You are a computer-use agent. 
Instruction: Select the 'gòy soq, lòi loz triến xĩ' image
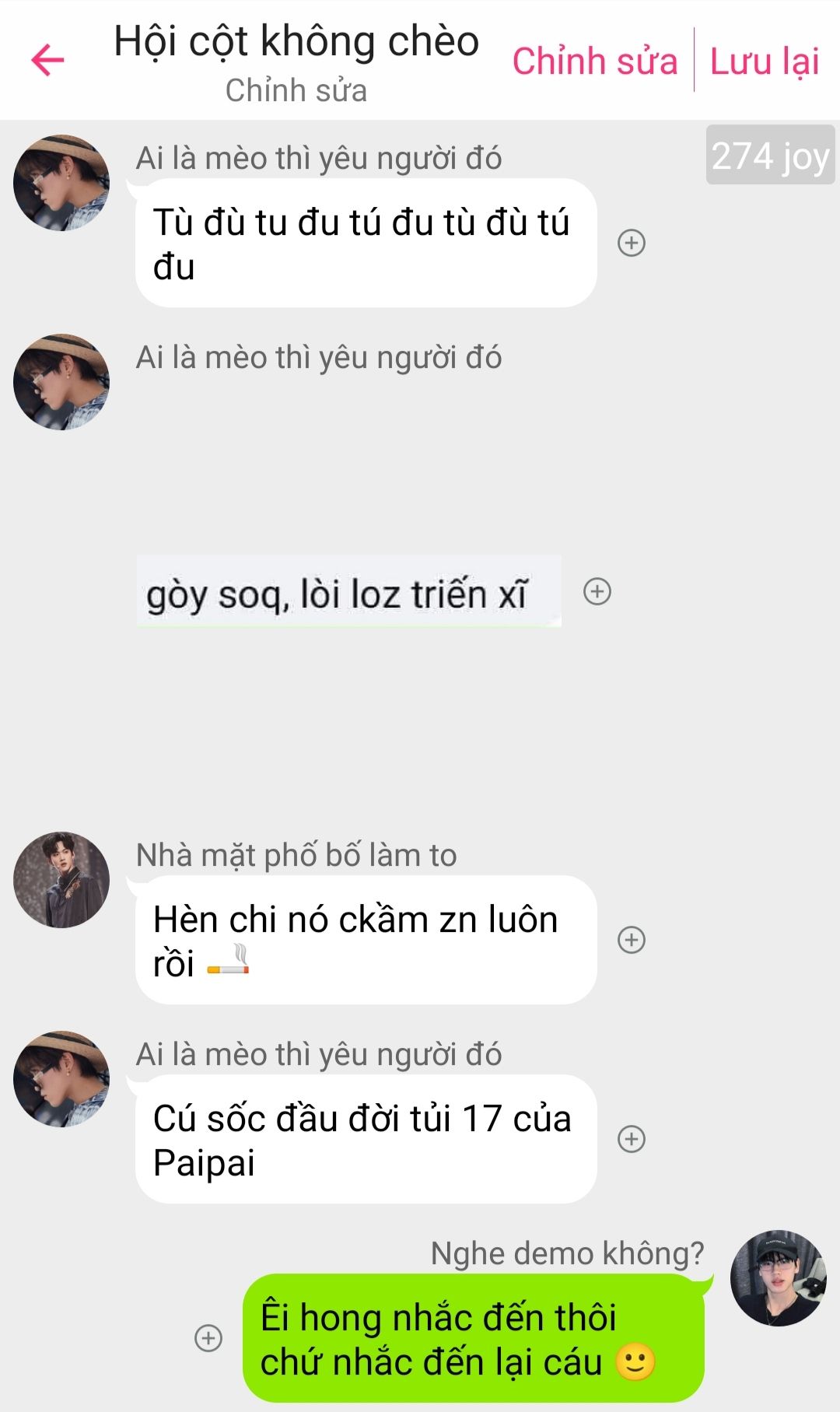click(x=349, y=591)
